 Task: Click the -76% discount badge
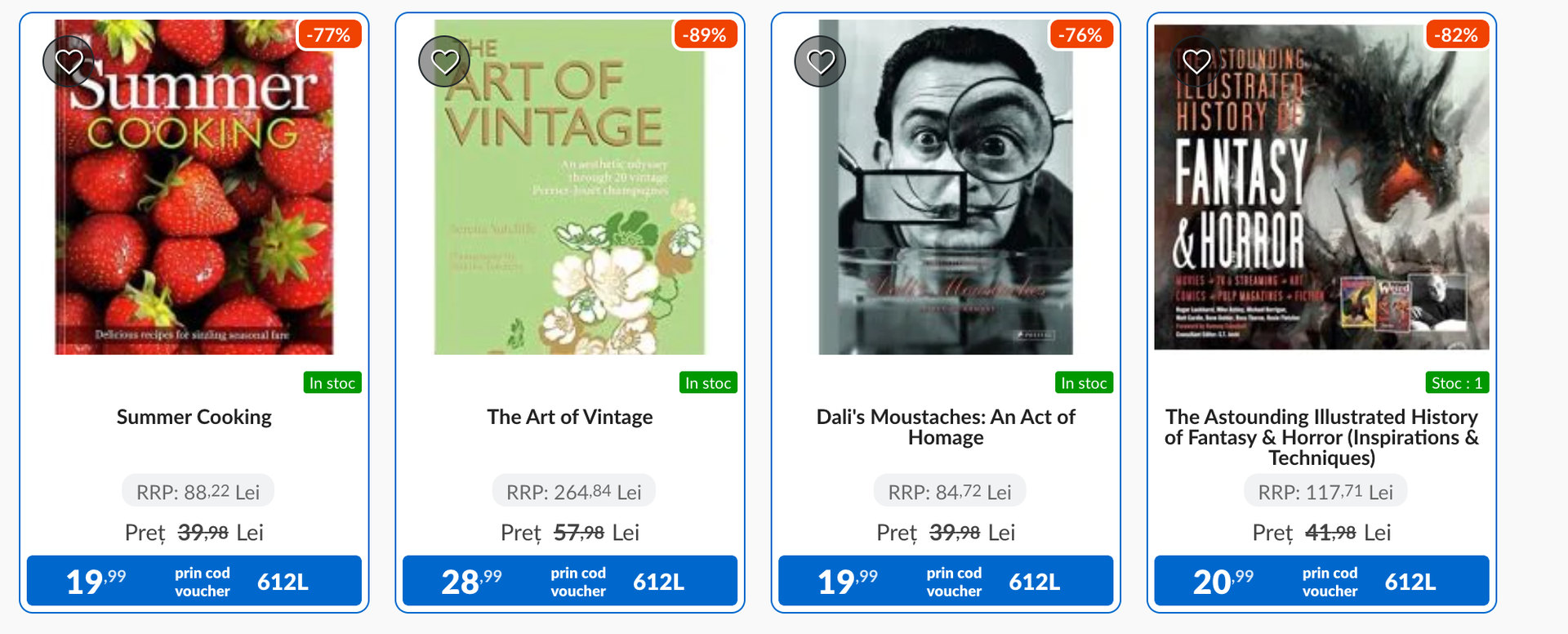[1080, 35]
